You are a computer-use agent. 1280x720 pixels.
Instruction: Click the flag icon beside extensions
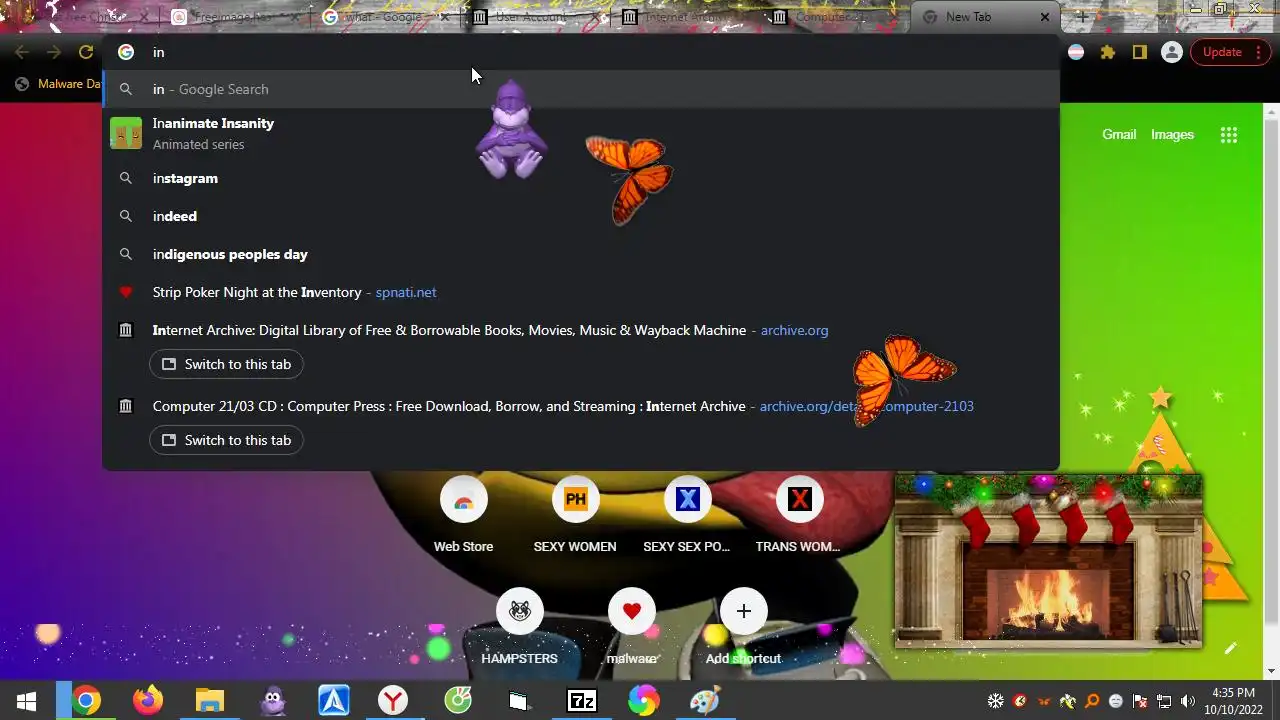coord(1076,52)
